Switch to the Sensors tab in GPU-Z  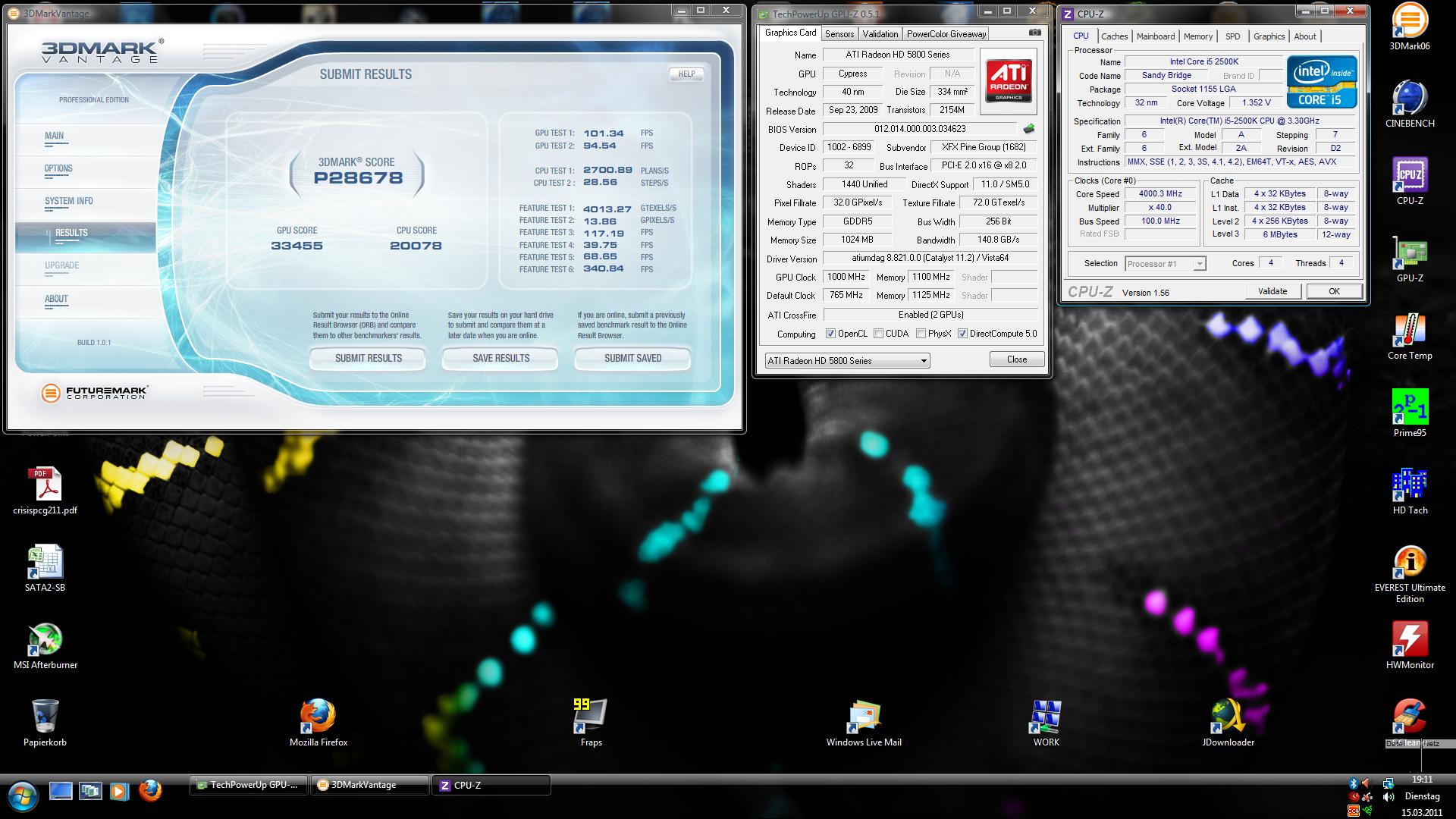(x=839, y=34)
